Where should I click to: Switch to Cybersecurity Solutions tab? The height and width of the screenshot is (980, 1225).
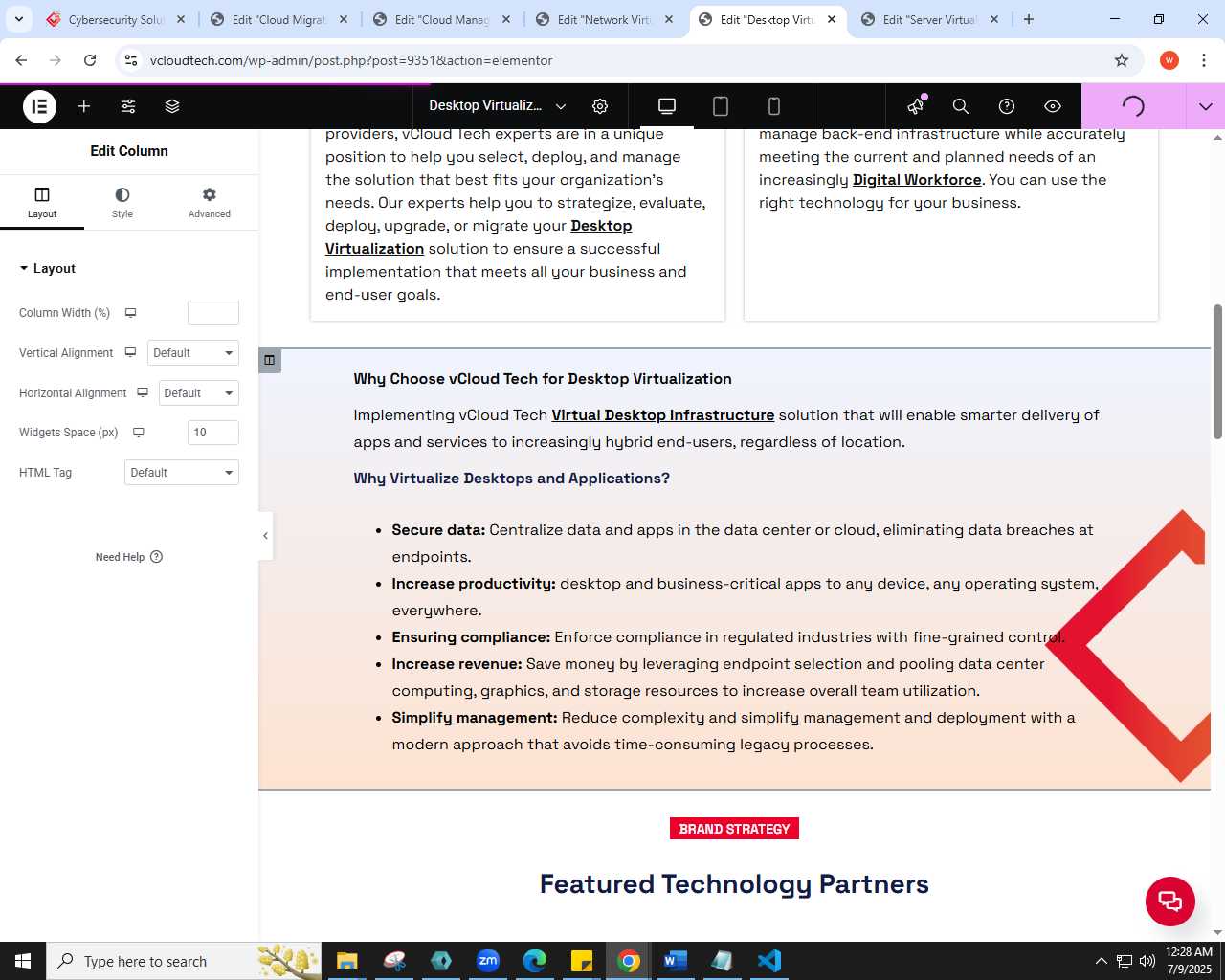point(117,19)
